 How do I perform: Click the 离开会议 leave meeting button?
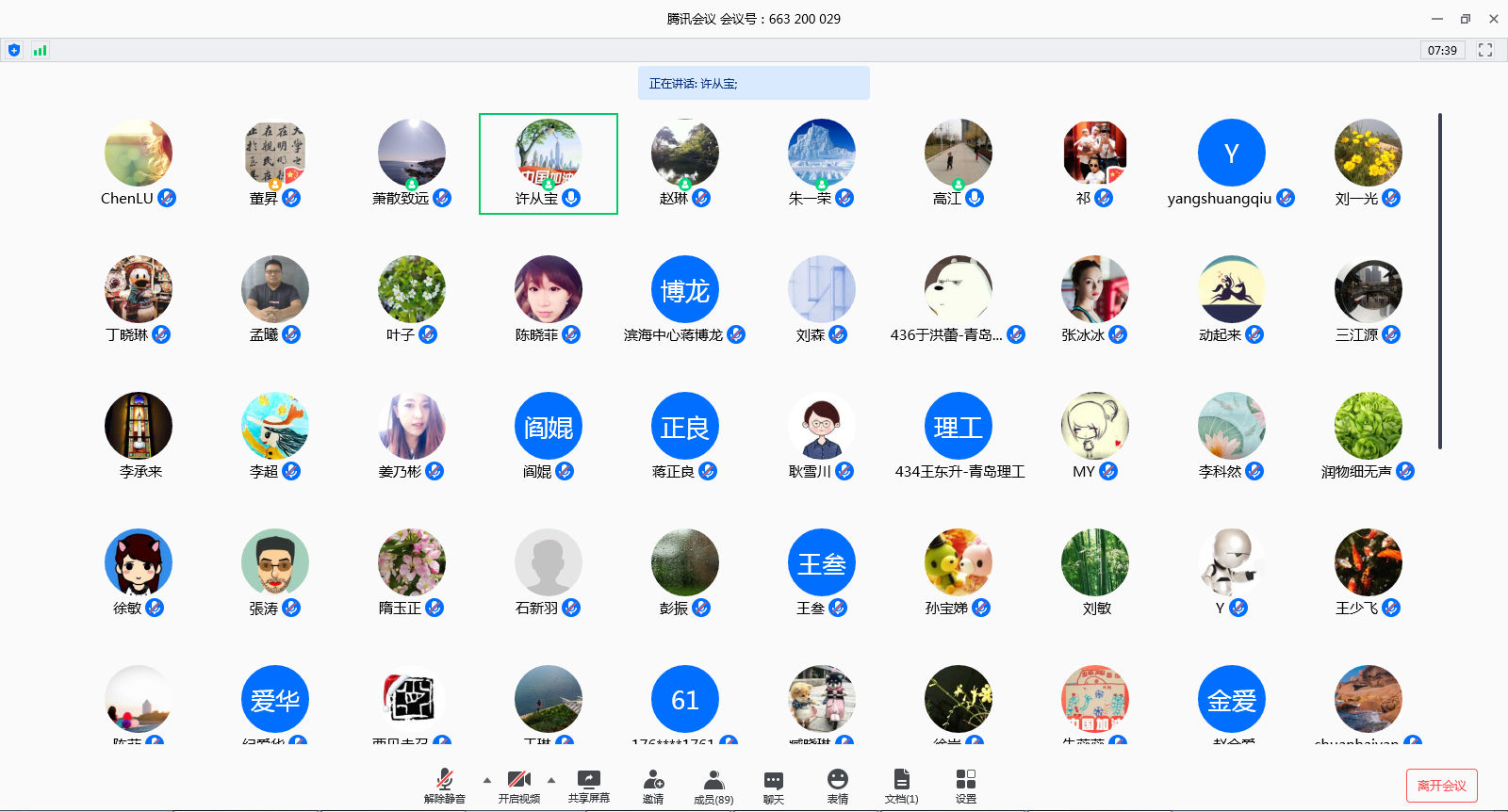1441,786
